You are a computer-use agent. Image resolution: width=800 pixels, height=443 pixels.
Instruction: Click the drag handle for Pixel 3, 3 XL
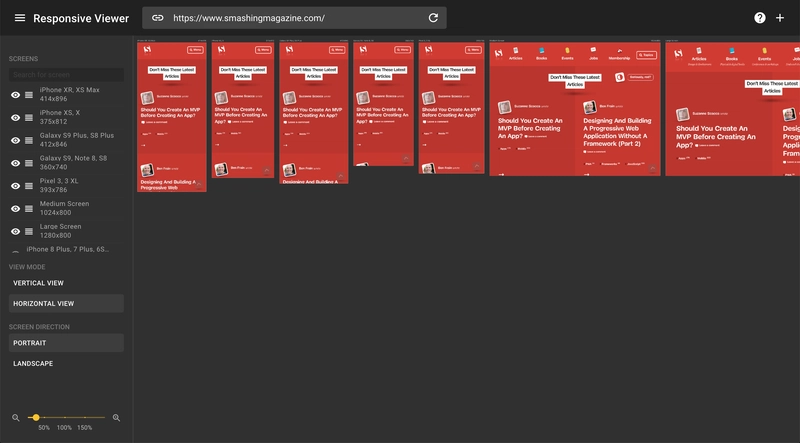click(x=29, y=186)
